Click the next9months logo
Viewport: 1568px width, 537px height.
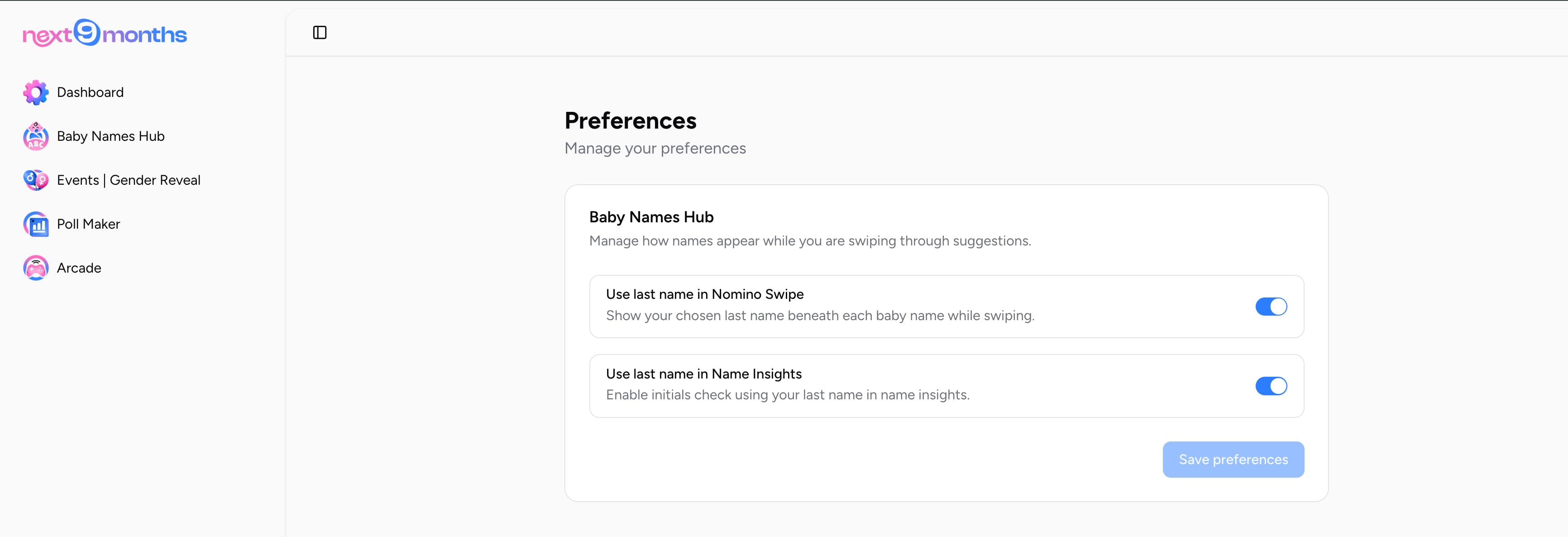tap(105, 34)
